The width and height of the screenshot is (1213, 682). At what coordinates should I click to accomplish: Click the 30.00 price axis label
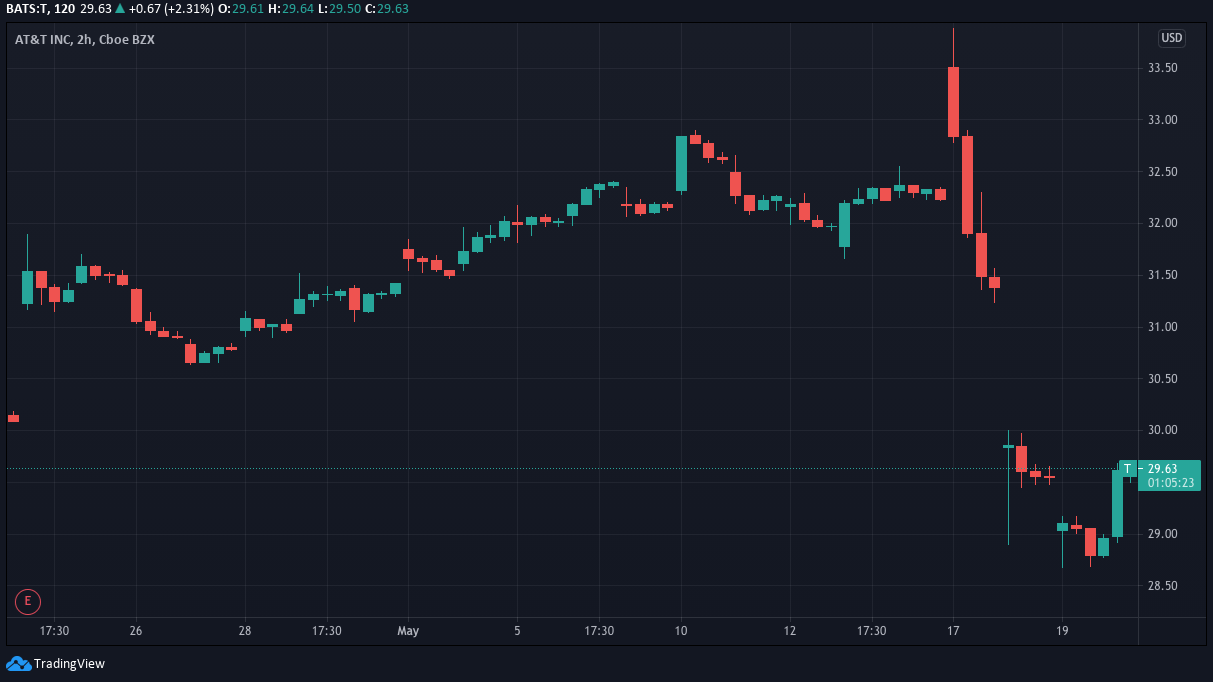pos(1162,430)
